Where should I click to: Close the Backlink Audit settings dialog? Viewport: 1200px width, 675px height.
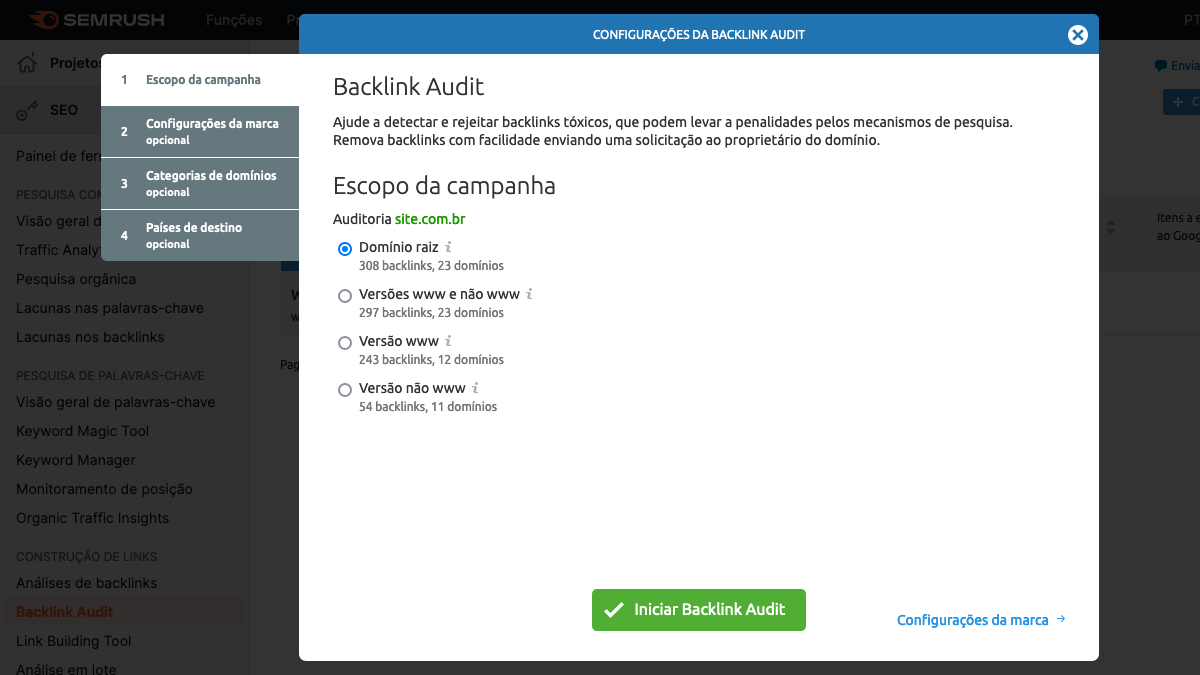[x=1077, y=35]
